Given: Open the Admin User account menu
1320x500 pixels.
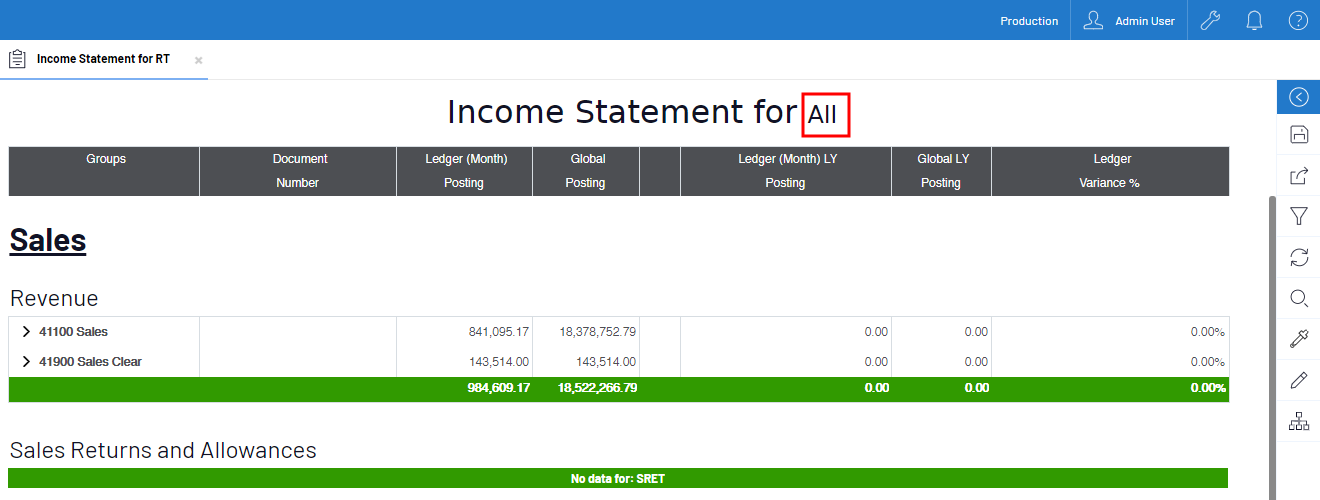Looking at the screenshot, I should [x=1129, y=20].
